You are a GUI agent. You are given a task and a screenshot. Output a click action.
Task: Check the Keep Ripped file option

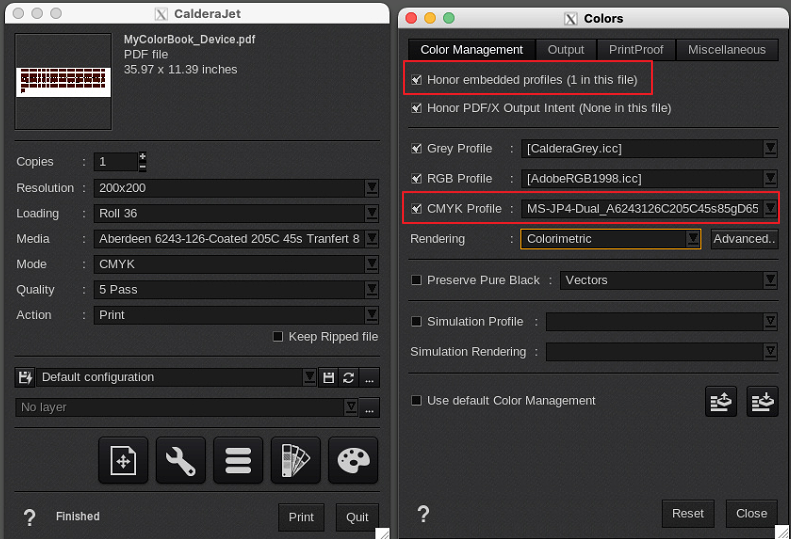(x=278, y=337)
